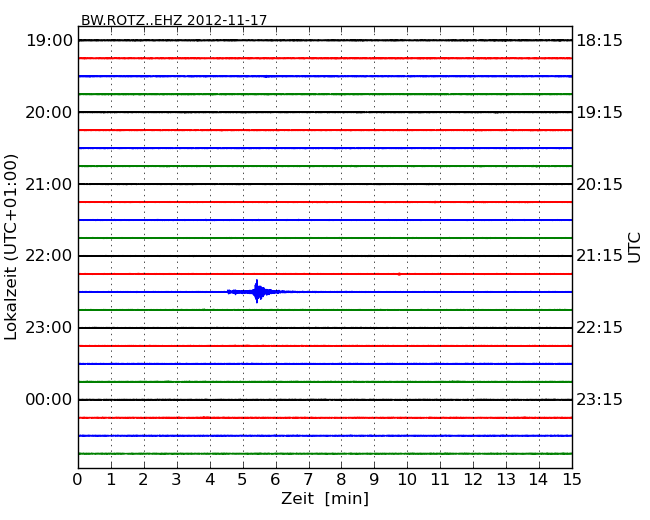The image size is (650, 520).
Task: Click the Zeit [min] axis label
Action: [x=325, y=498]
